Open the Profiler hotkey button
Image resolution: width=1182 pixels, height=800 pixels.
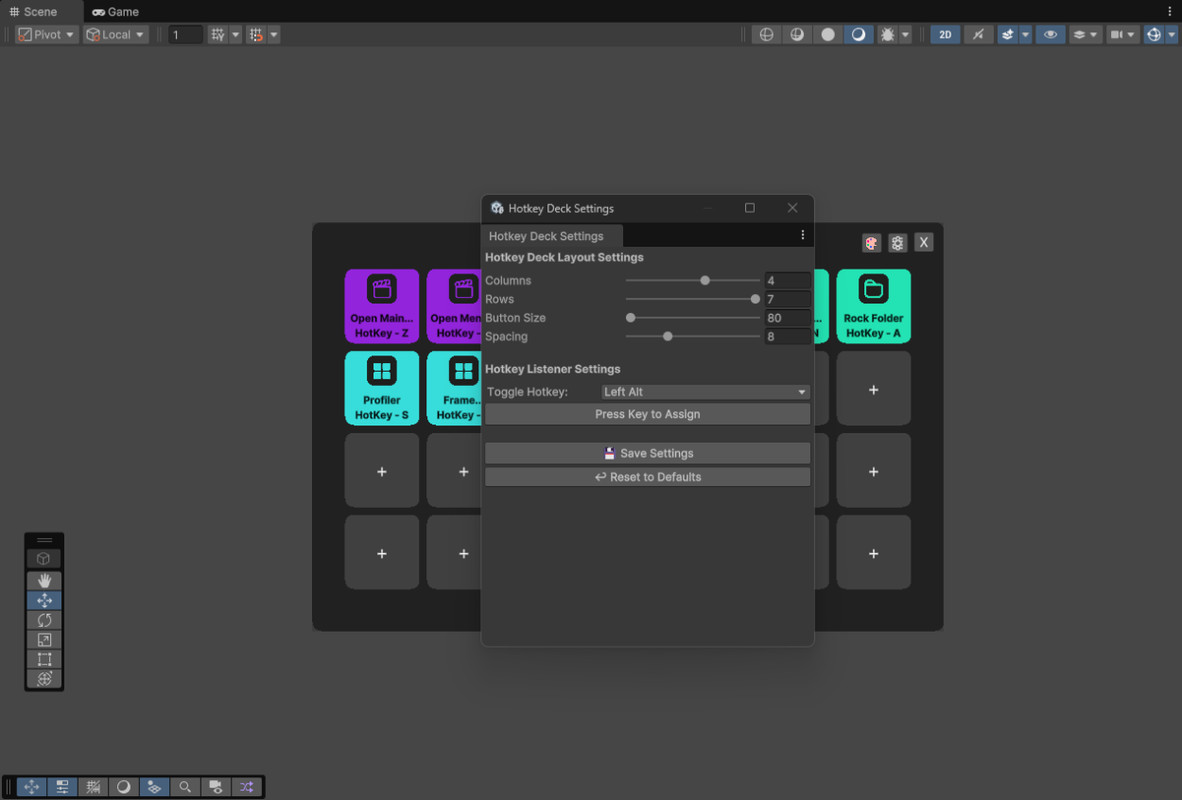[381, 387]
